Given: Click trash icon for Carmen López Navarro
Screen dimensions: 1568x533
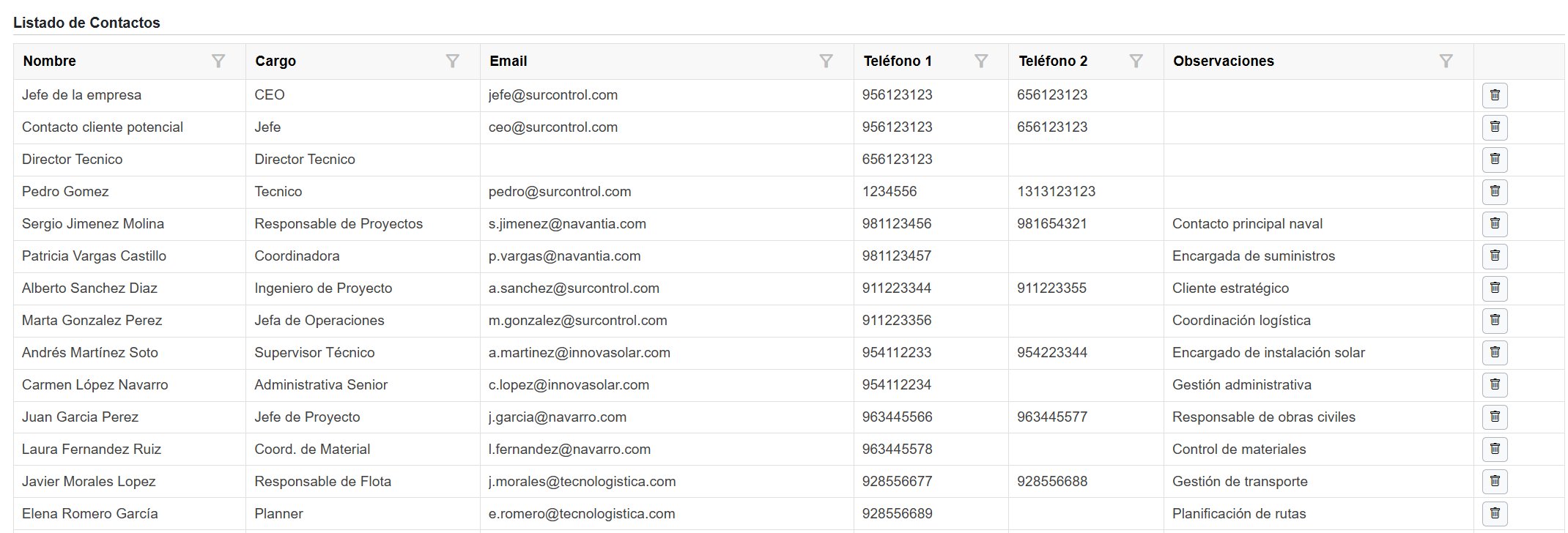Looking at the screenshot, I should 1495,385.
